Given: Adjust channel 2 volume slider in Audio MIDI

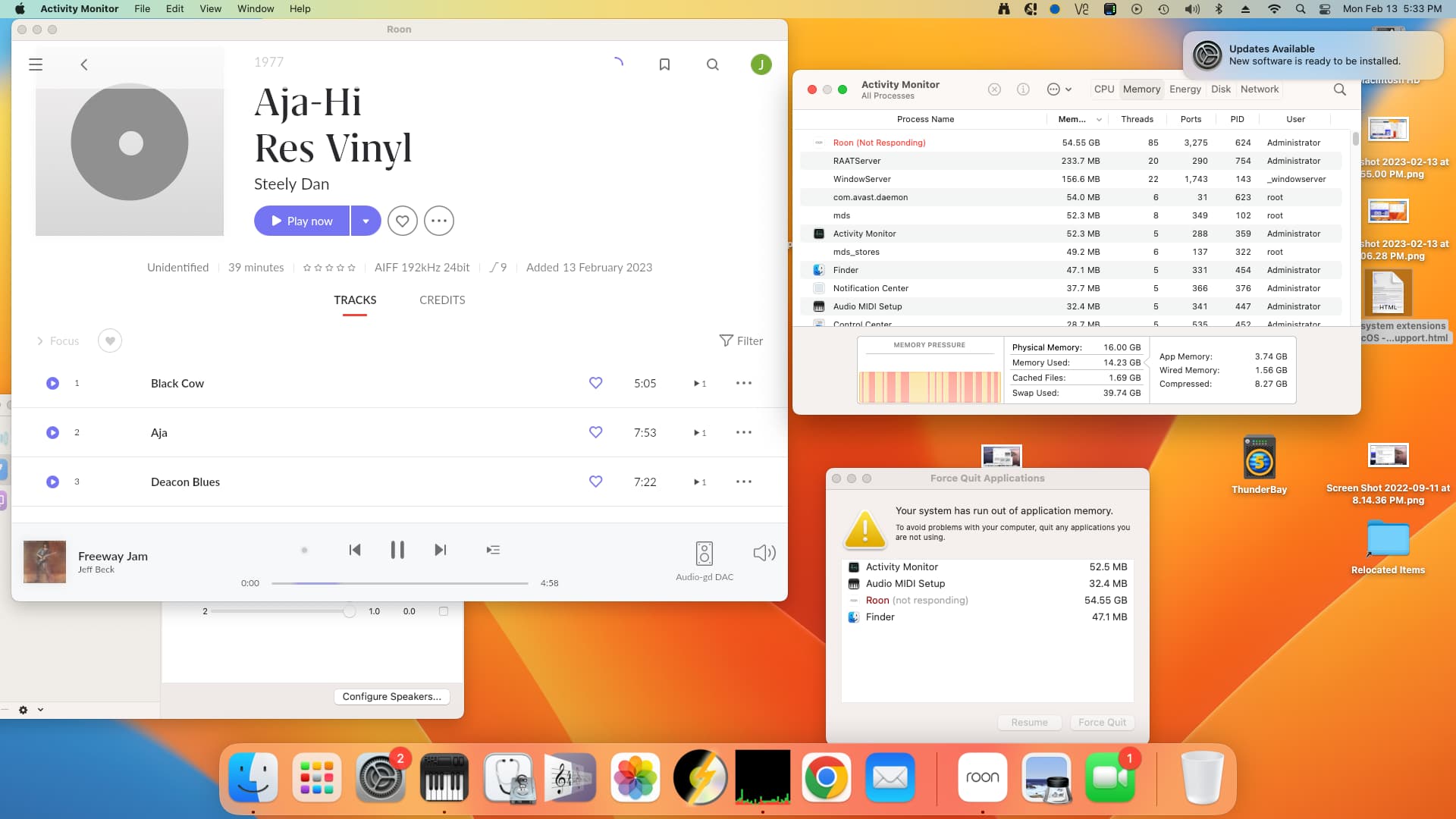Looking at the screenshot, I should (x=349, y=611).
